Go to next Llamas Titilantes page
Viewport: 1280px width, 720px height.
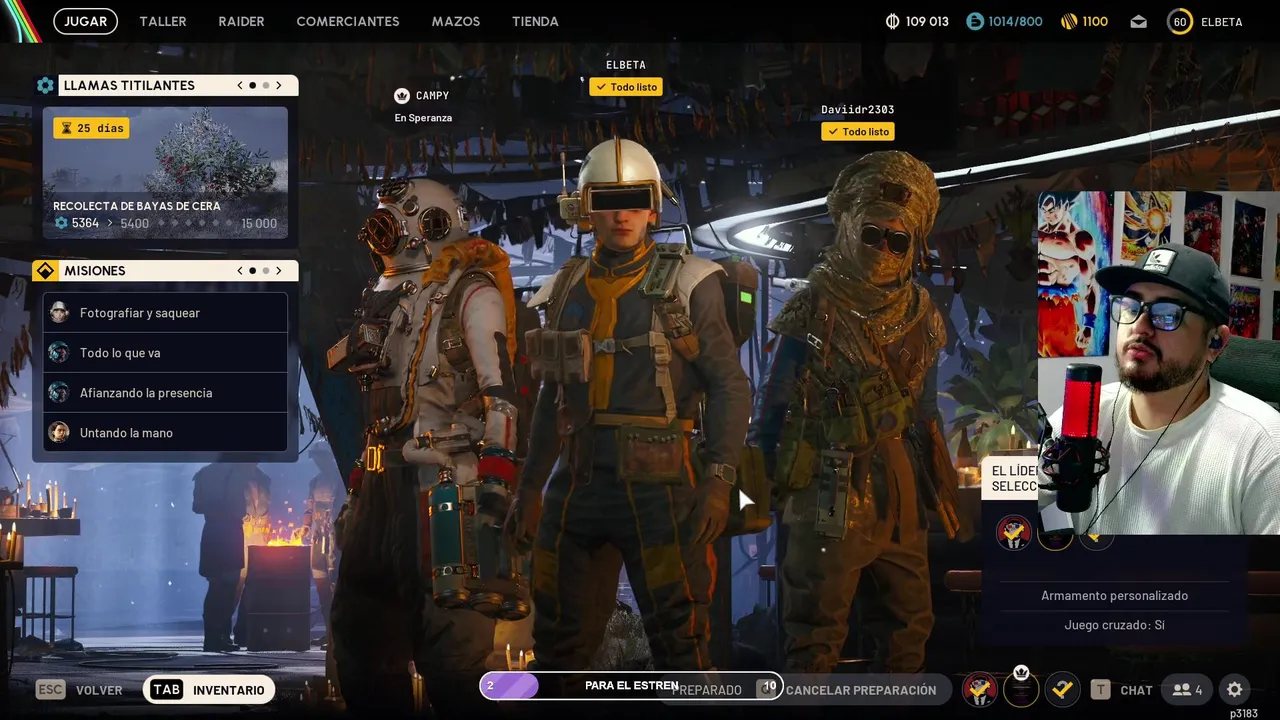279,86
